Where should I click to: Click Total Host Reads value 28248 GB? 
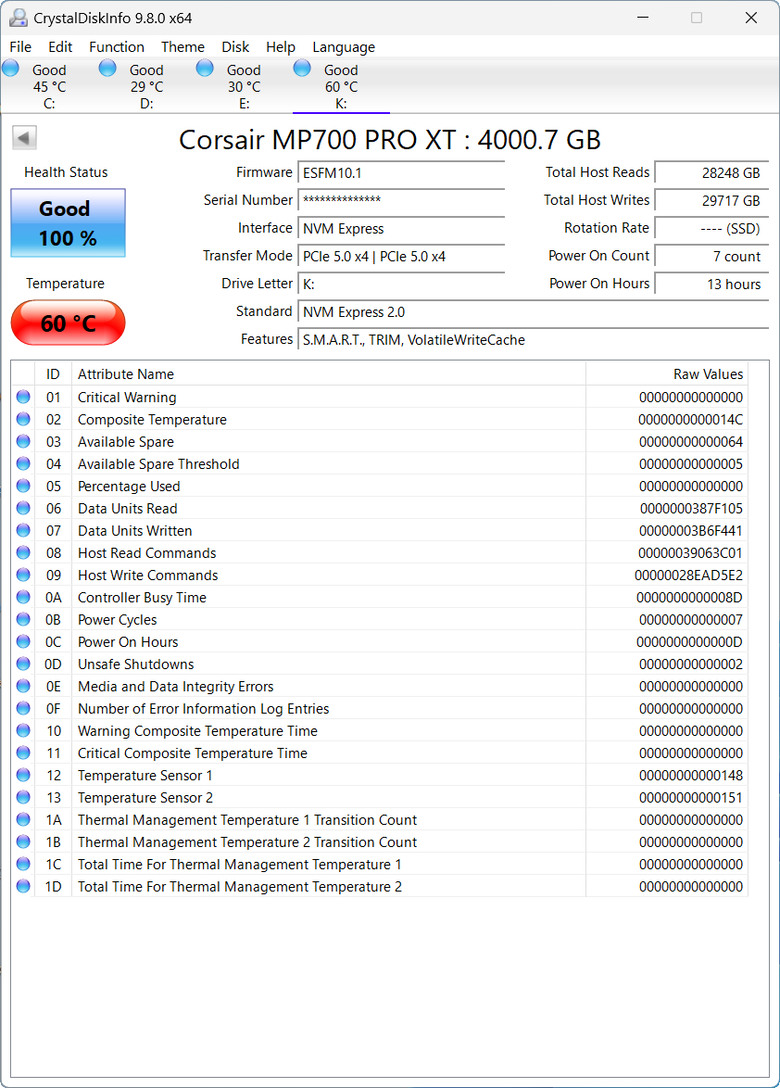[x=711, y=173]
